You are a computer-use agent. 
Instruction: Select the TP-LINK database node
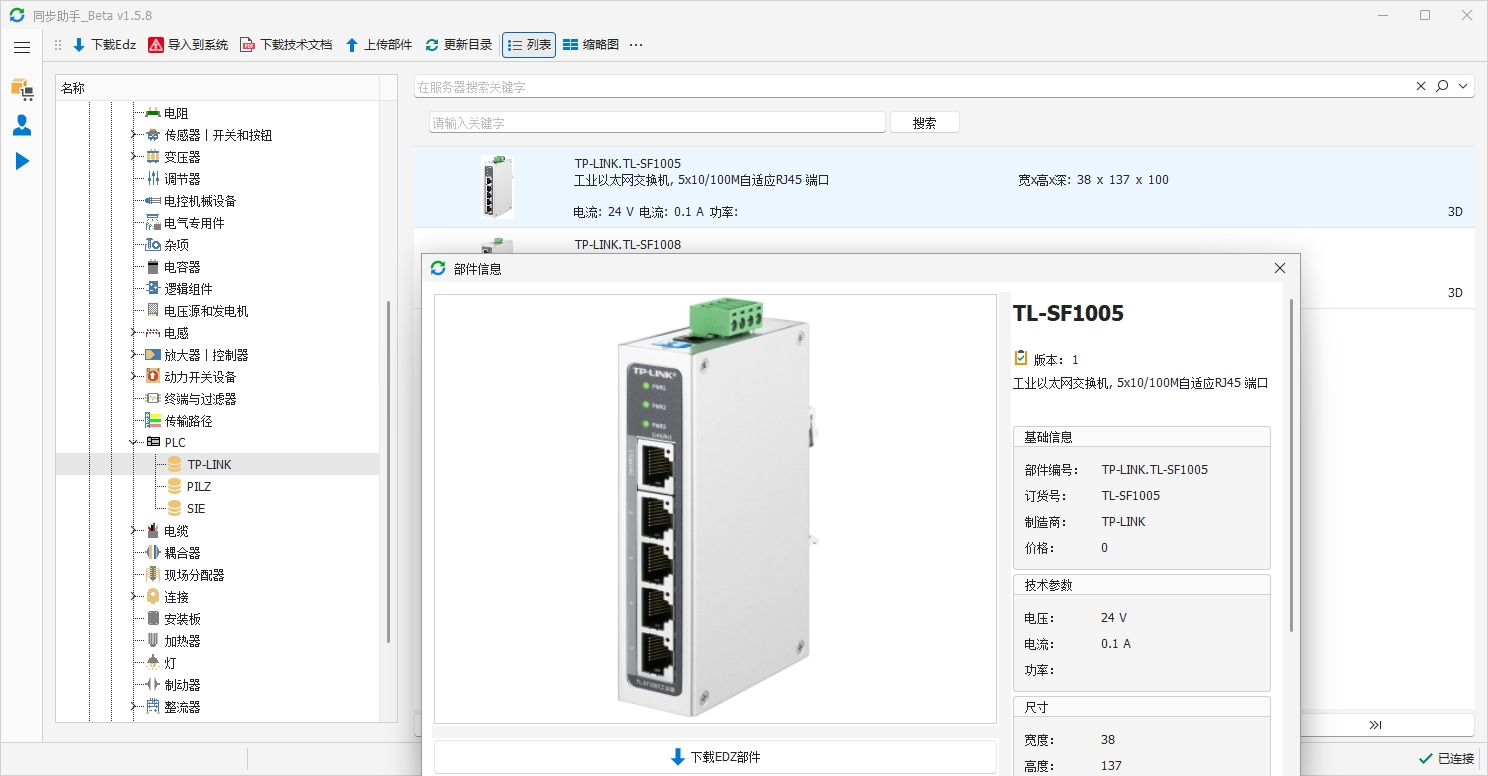[209, 465]
